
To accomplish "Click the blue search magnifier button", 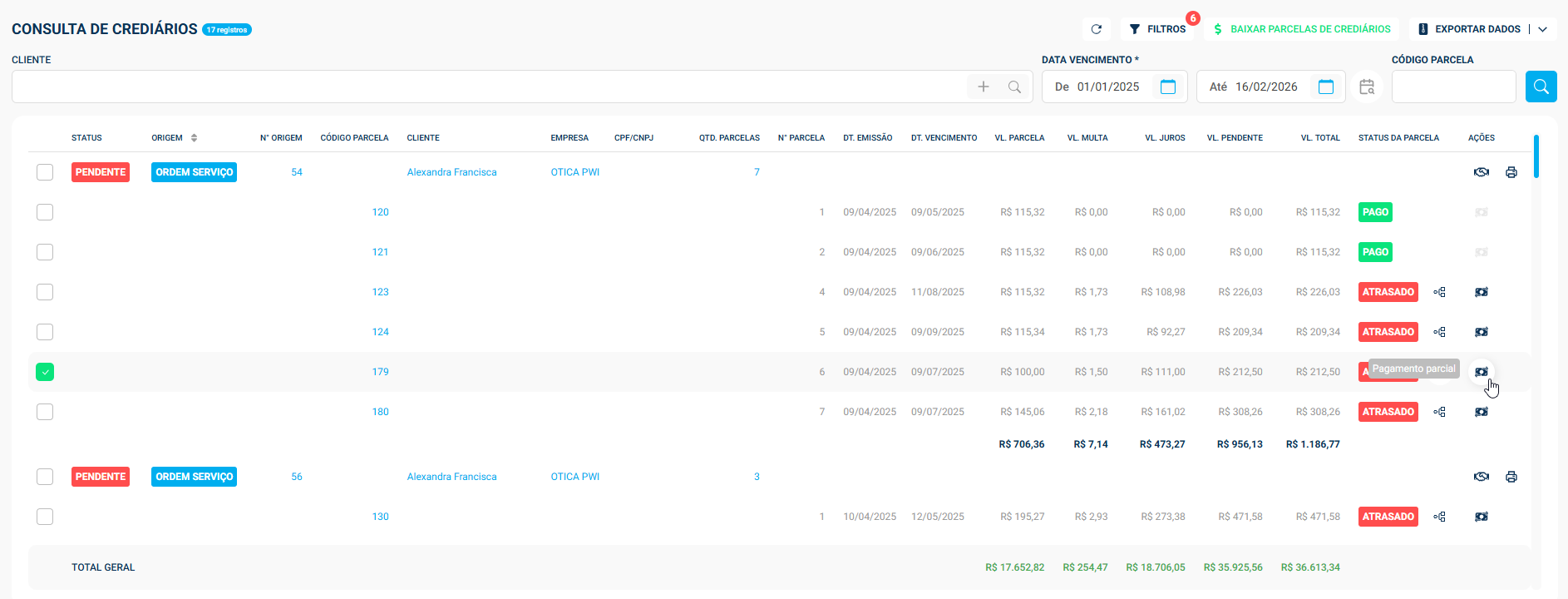I will click(1541, 87).
